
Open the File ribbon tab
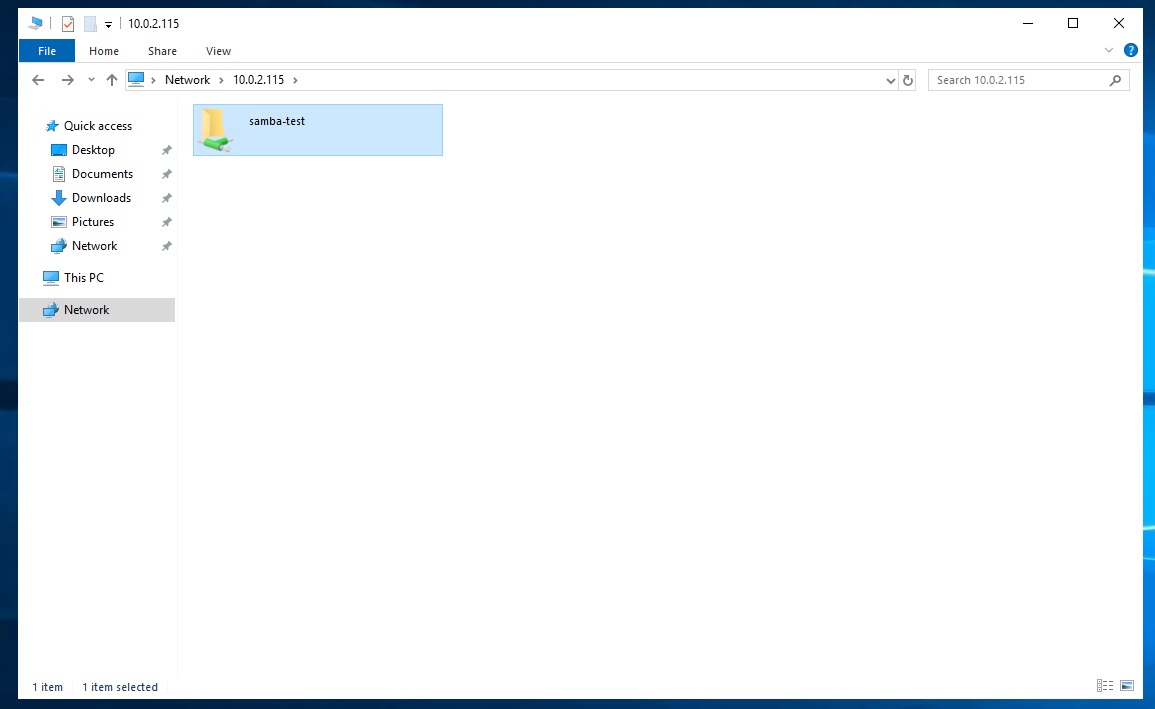coord(46,51)
